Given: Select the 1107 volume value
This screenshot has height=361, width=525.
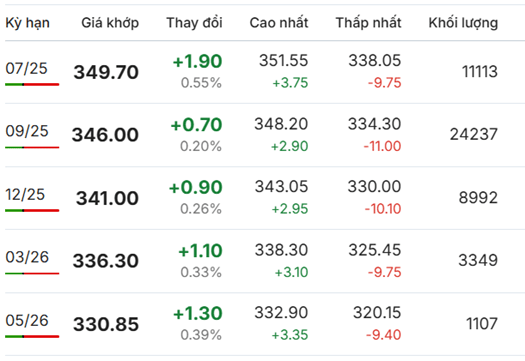Looking at the screenshot, I should click(x=482, y=324).
